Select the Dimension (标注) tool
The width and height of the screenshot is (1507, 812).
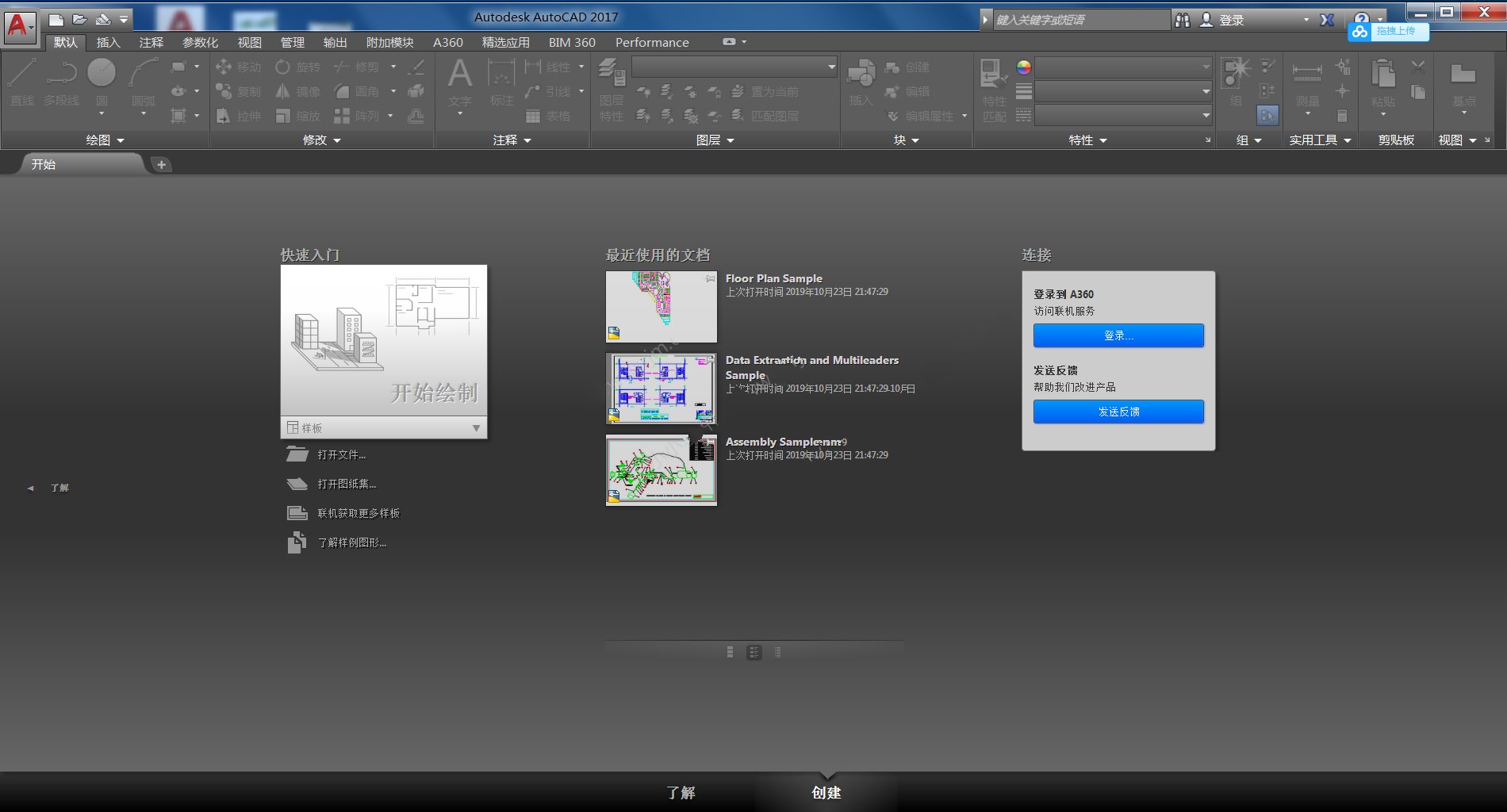(x=501, y=82)
